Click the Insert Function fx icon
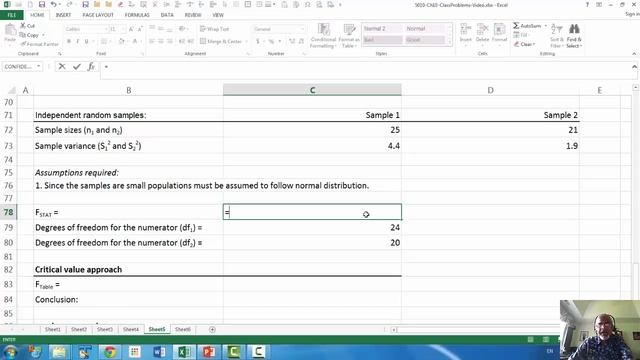Screen dimensions: 640x360 tap(91, 67)
